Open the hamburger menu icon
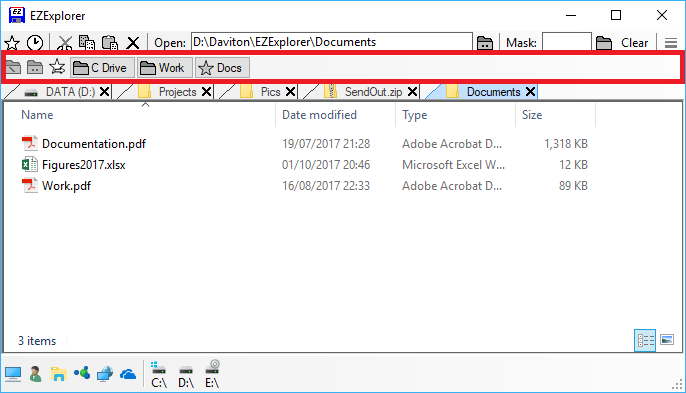 click(x=671, y=43)
